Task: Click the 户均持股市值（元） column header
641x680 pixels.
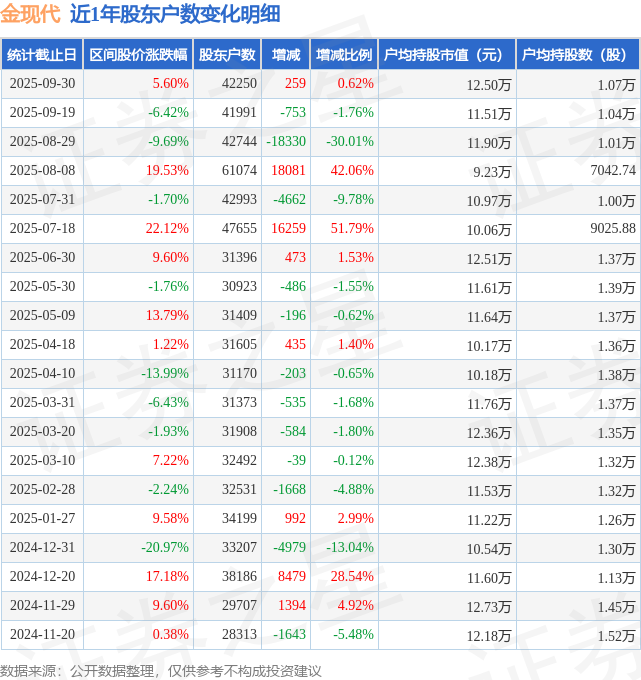Action: tap(447, 55)
